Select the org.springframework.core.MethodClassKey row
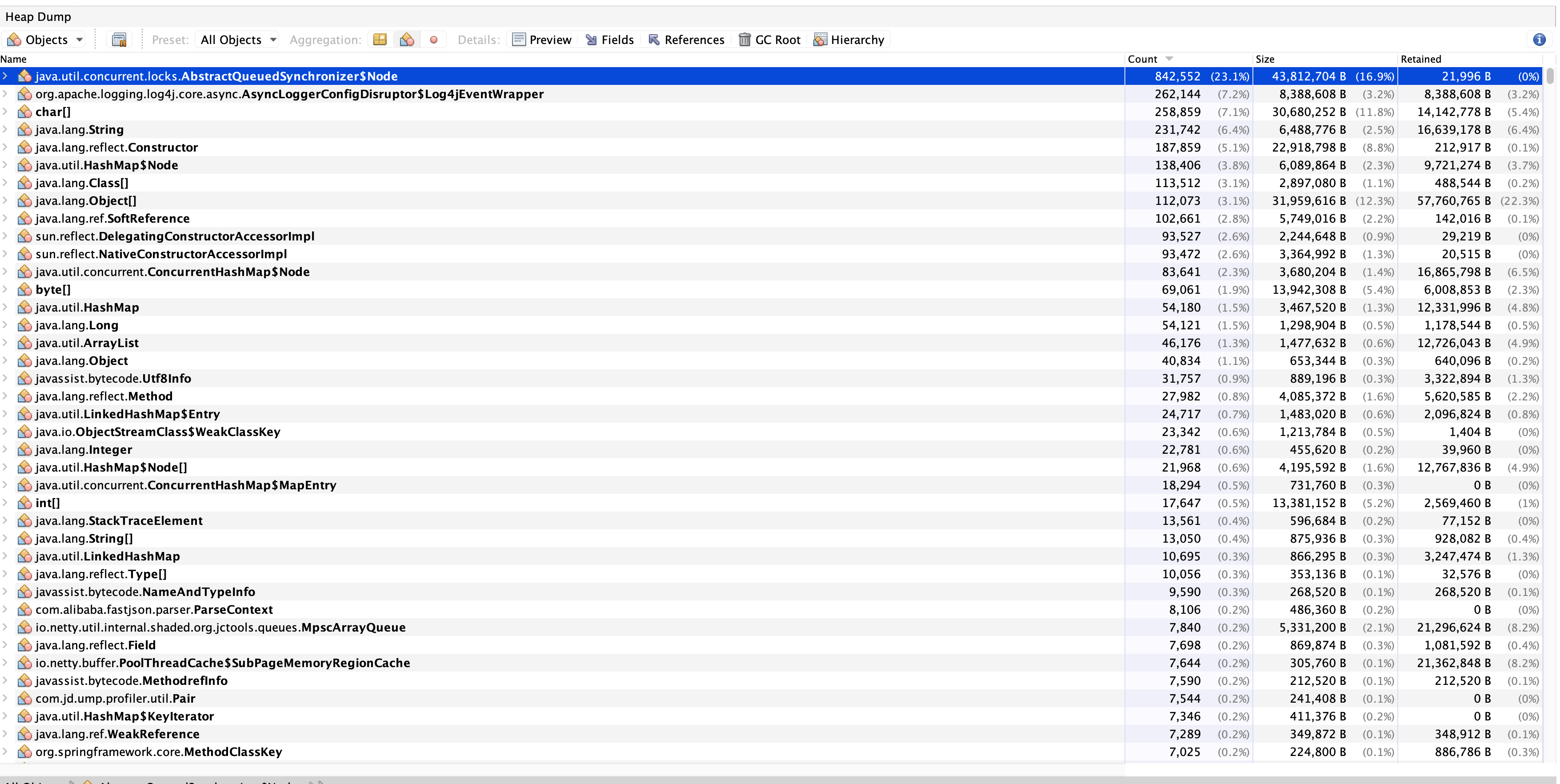The height and width of the screenshot is (784, 1560). click(x=772, y=752)
